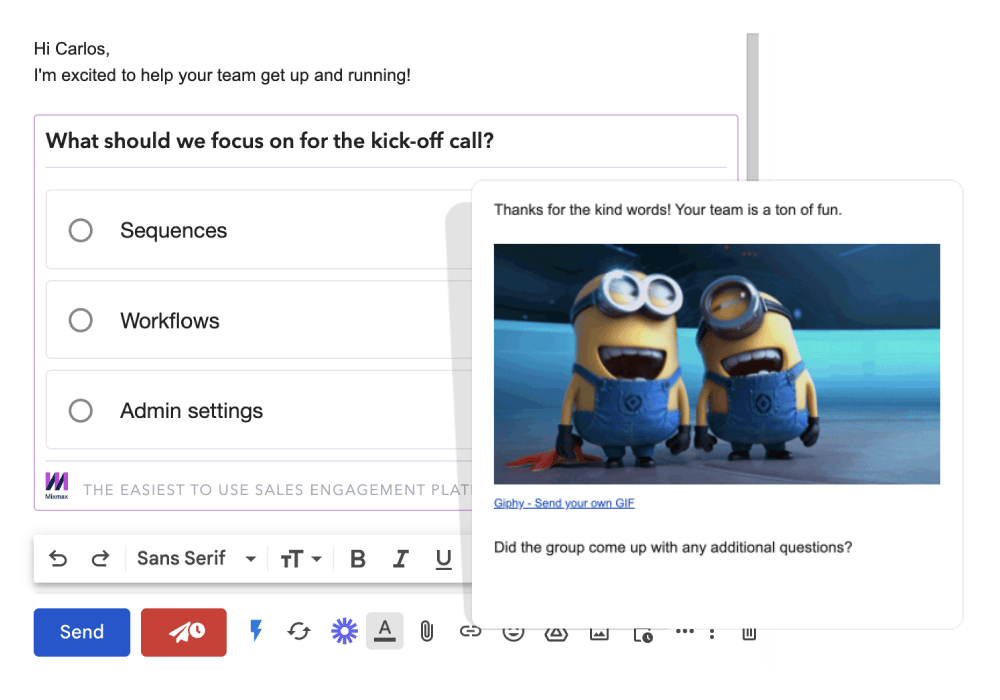Image resolution: width=1000 pixels, height=700 pixels.
Task: Discard draft with trash icon
Action: (749, 633)
